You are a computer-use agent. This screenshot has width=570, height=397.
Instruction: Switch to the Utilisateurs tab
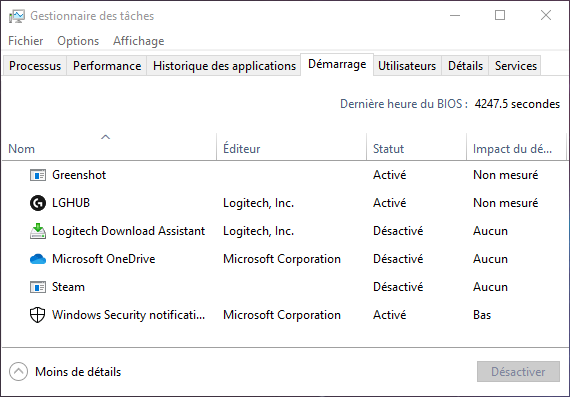407,66
